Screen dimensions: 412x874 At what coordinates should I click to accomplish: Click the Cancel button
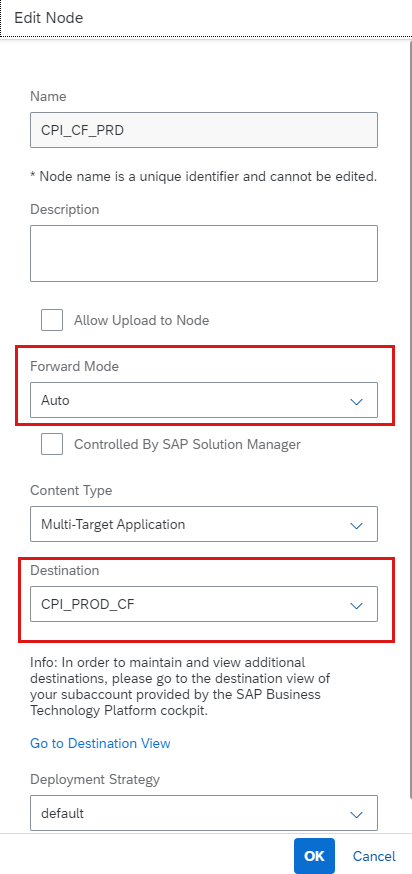374,856
